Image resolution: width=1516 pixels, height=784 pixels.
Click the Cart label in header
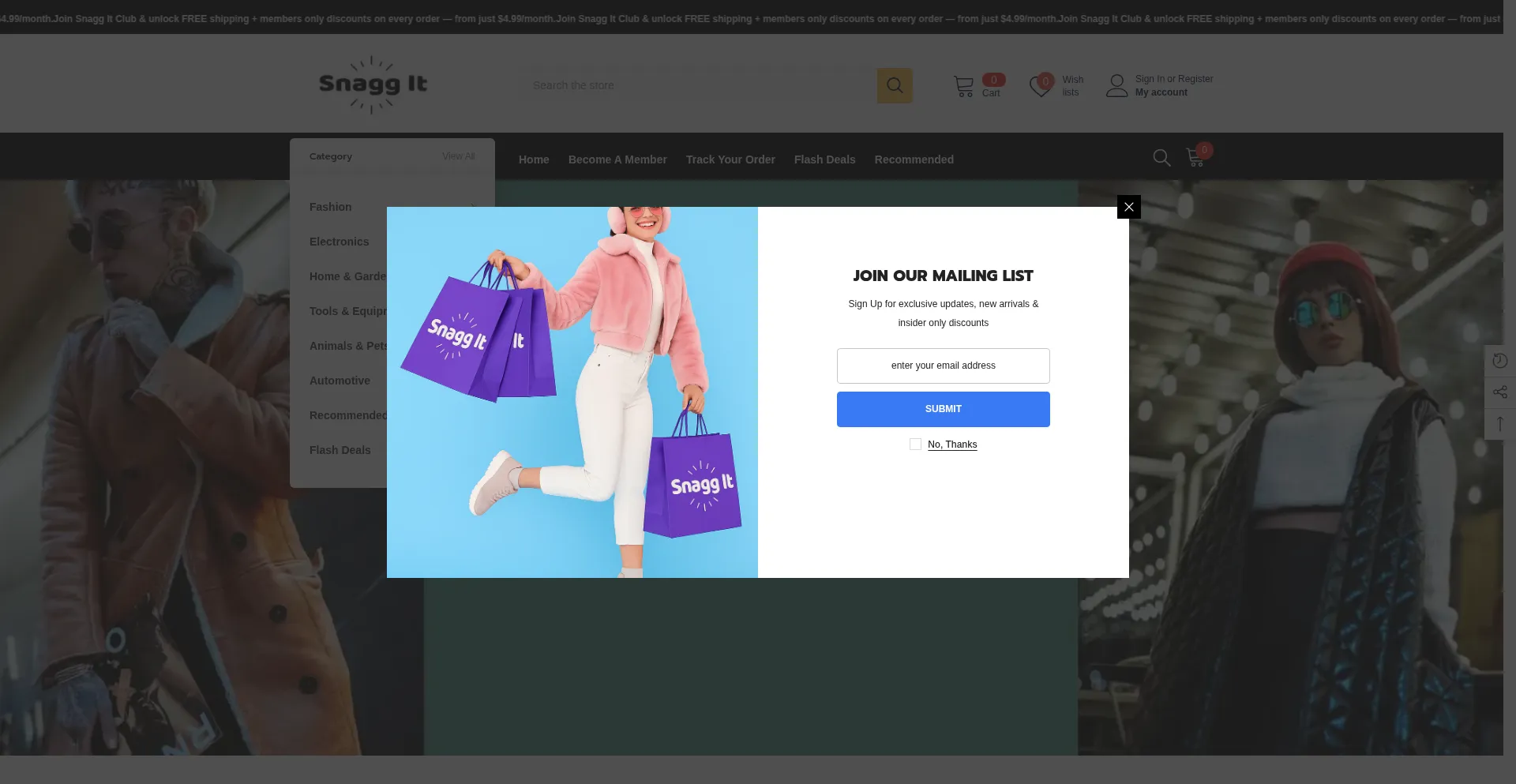point(991,93)
